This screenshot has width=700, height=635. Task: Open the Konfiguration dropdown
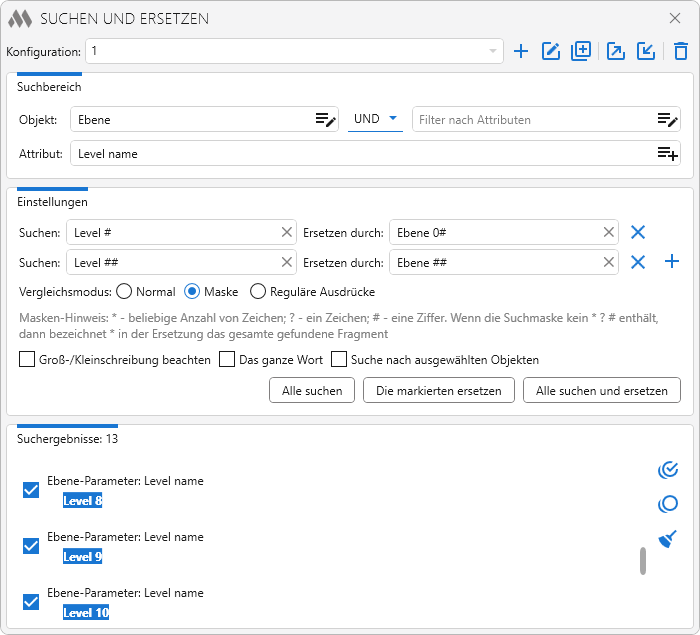492,51
